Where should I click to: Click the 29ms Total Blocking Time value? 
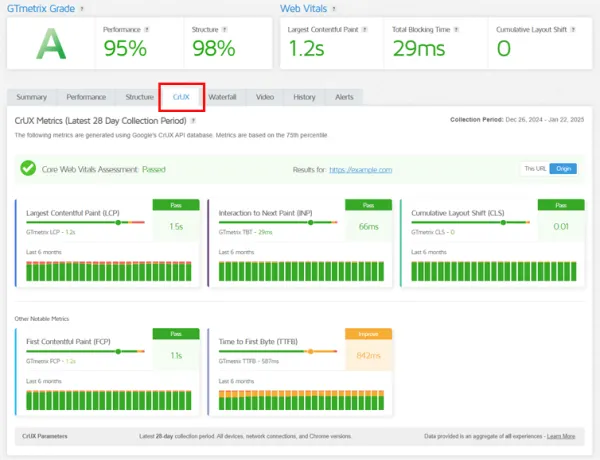[419, 49]
